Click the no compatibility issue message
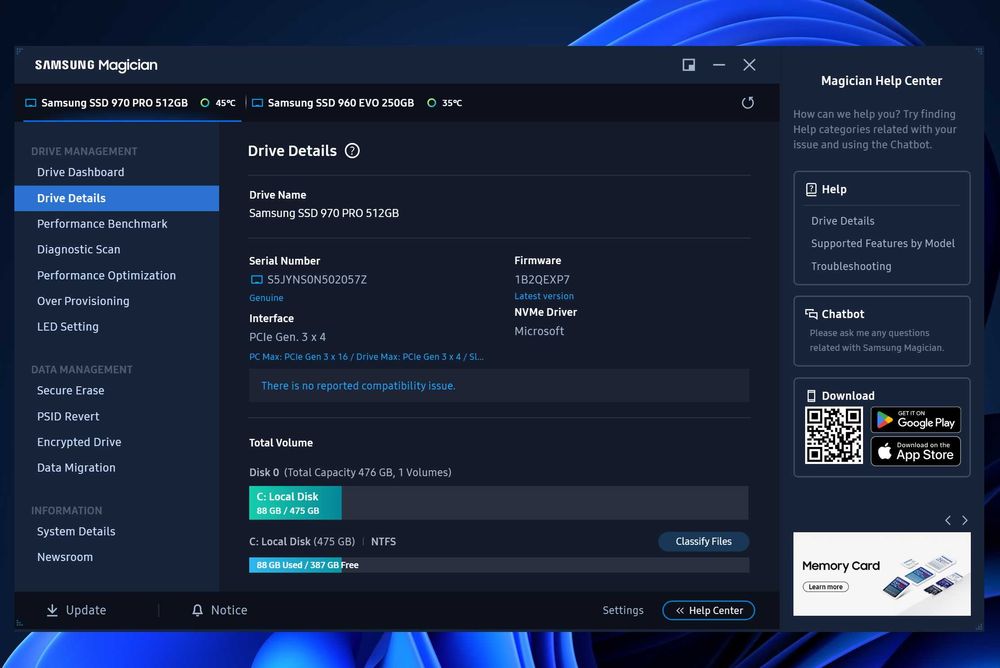 coord(499,386)
